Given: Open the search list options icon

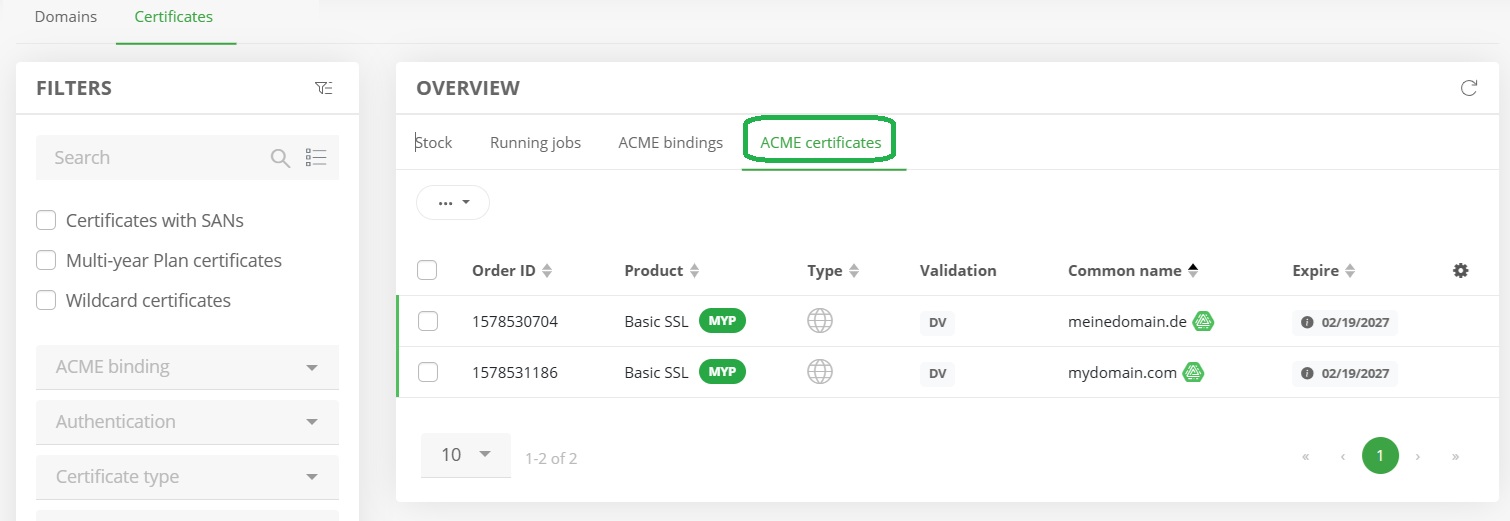Looking at the screenshot, I should tap(316, 158).
